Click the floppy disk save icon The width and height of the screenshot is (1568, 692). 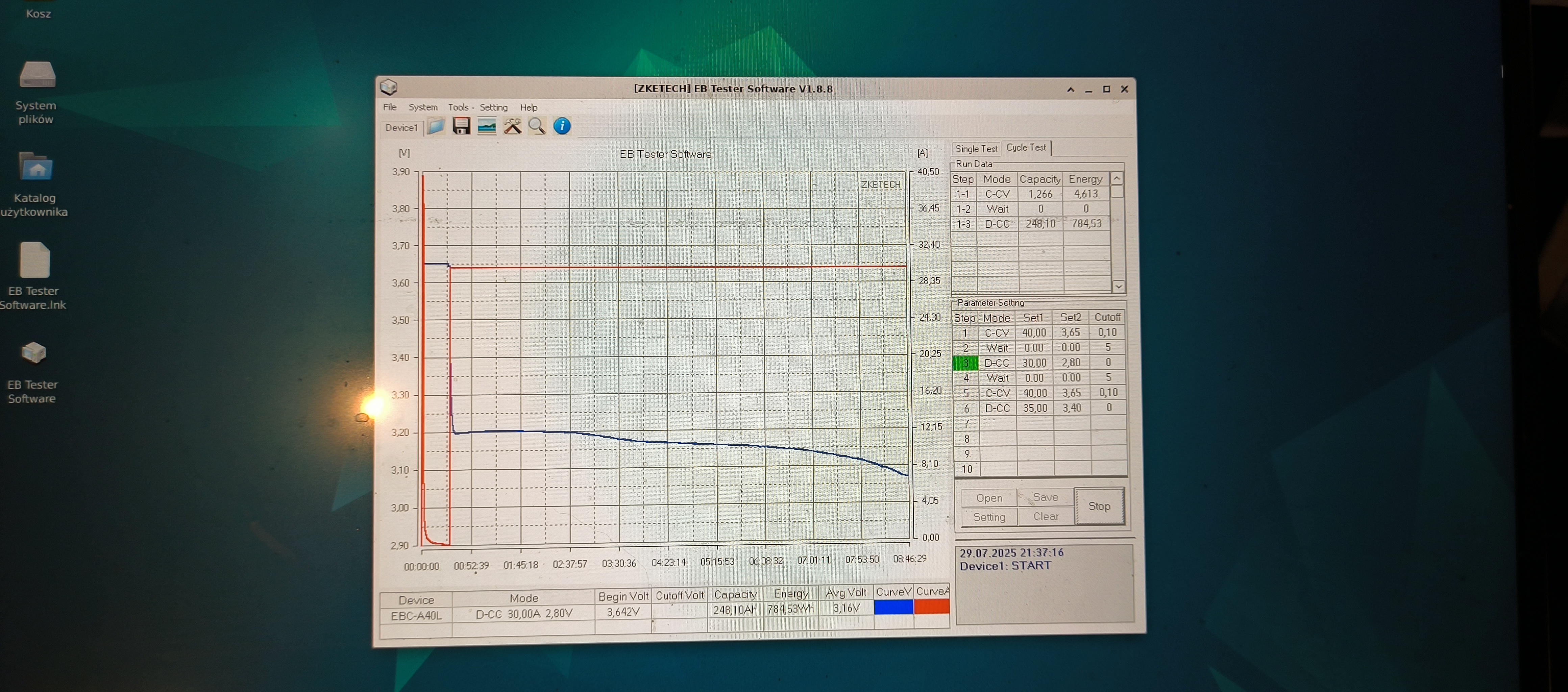(461, 127)
